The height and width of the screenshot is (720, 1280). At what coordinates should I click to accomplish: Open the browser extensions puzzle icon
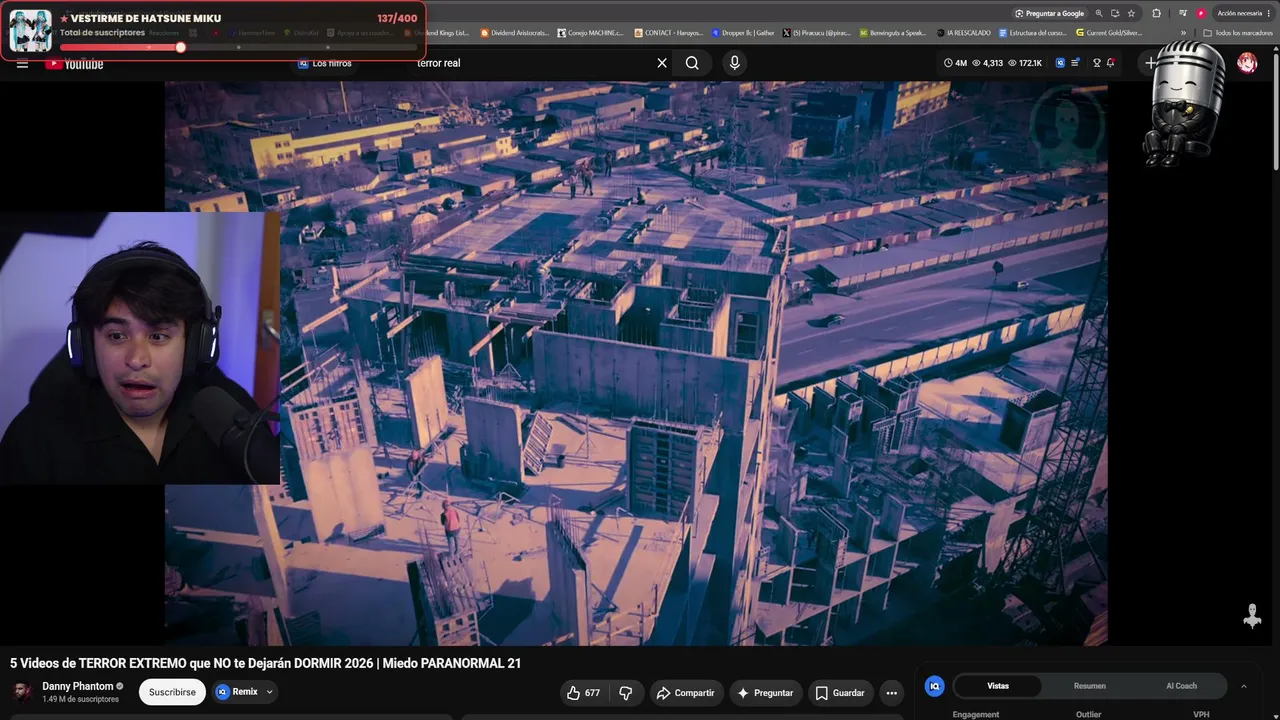click(x=1157, y=13)
